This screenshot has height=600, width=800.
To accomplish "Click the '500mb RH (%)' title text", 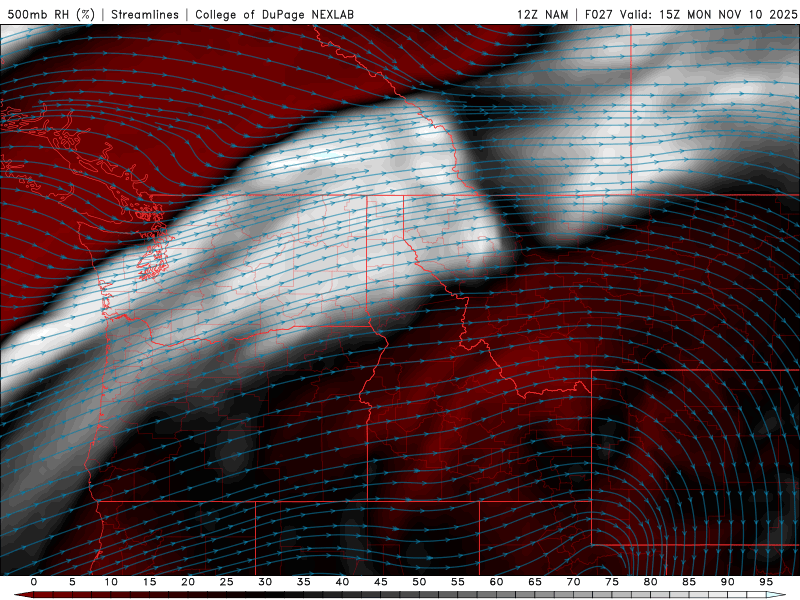I will 51,14.
